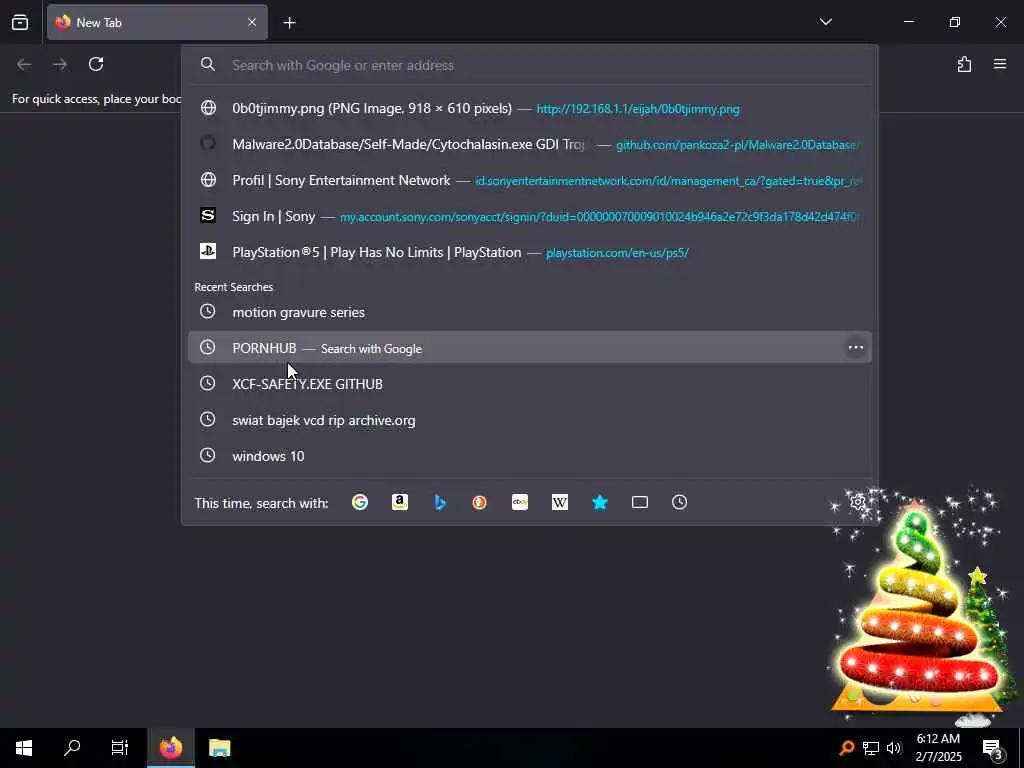Select the New Tab tab
This screenshot has width=1024, height=768.
point(157,22)
